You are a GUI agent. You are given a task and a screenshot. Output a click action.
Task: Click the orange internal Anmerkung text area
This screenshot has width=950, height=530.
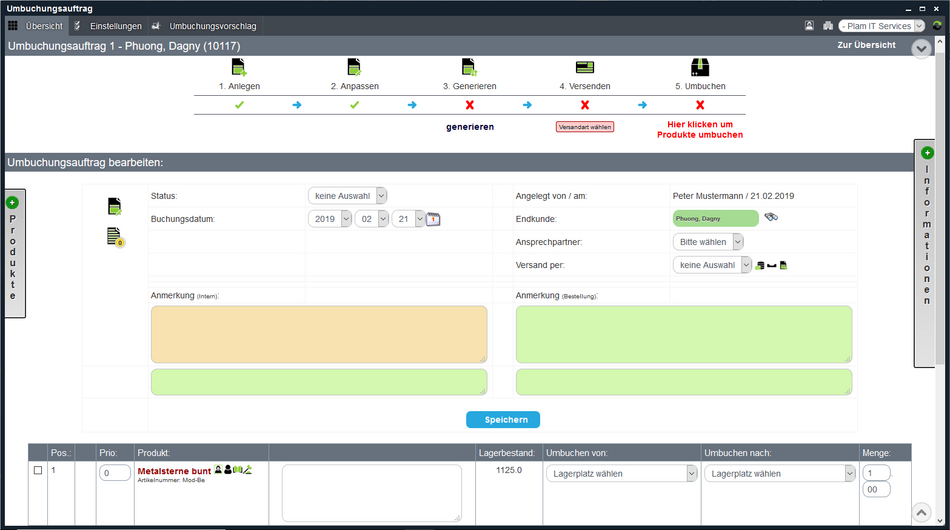tap(319, 334)
